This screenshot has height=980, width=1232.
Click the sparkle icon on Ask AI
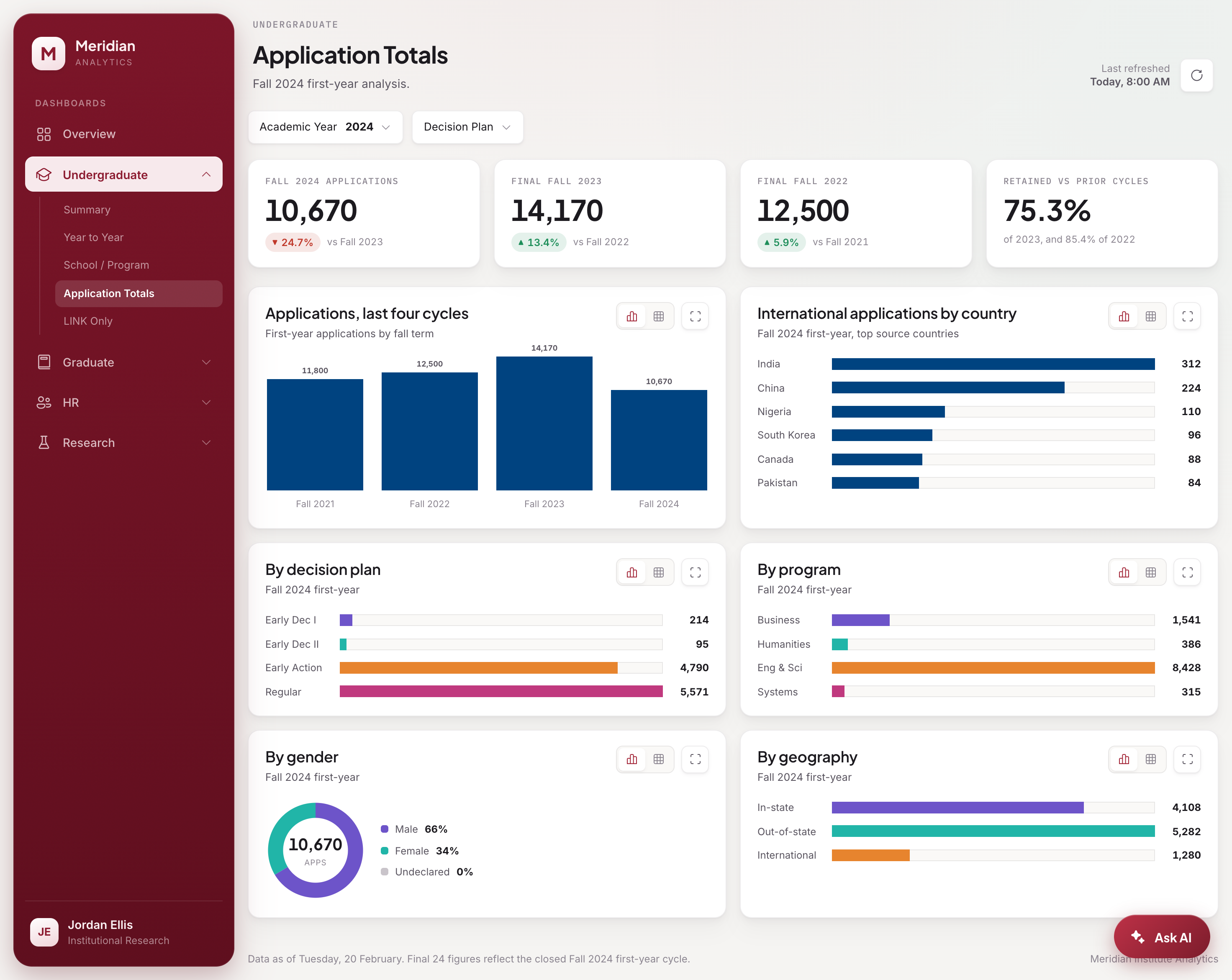tap(1138, 937)
